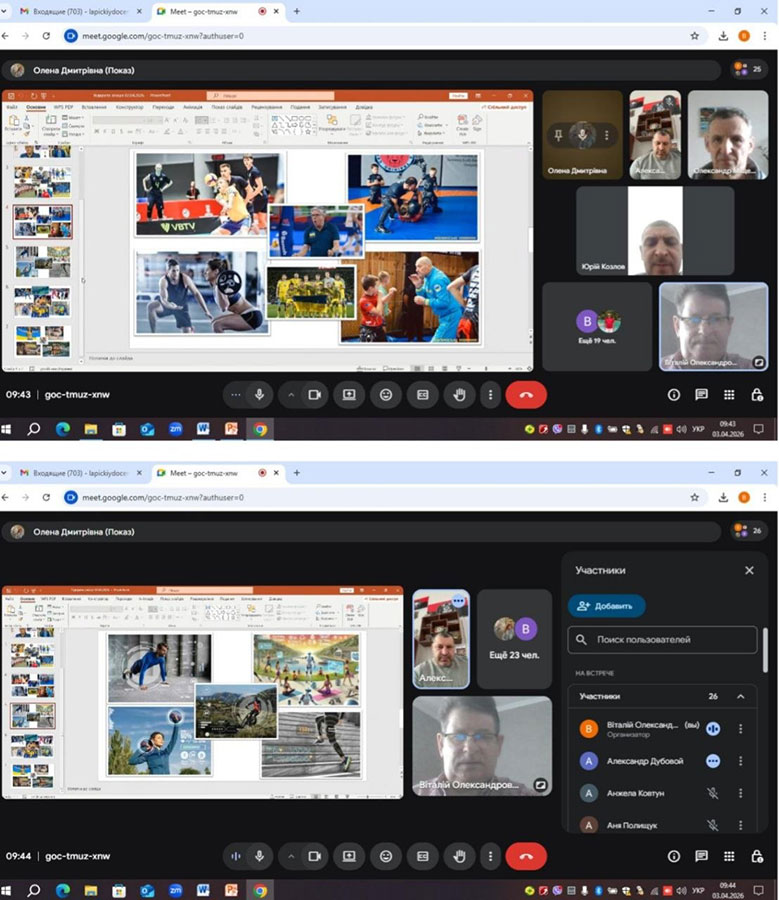
Task: Click the Поиск пользователей search field
Action: point(663,639)
